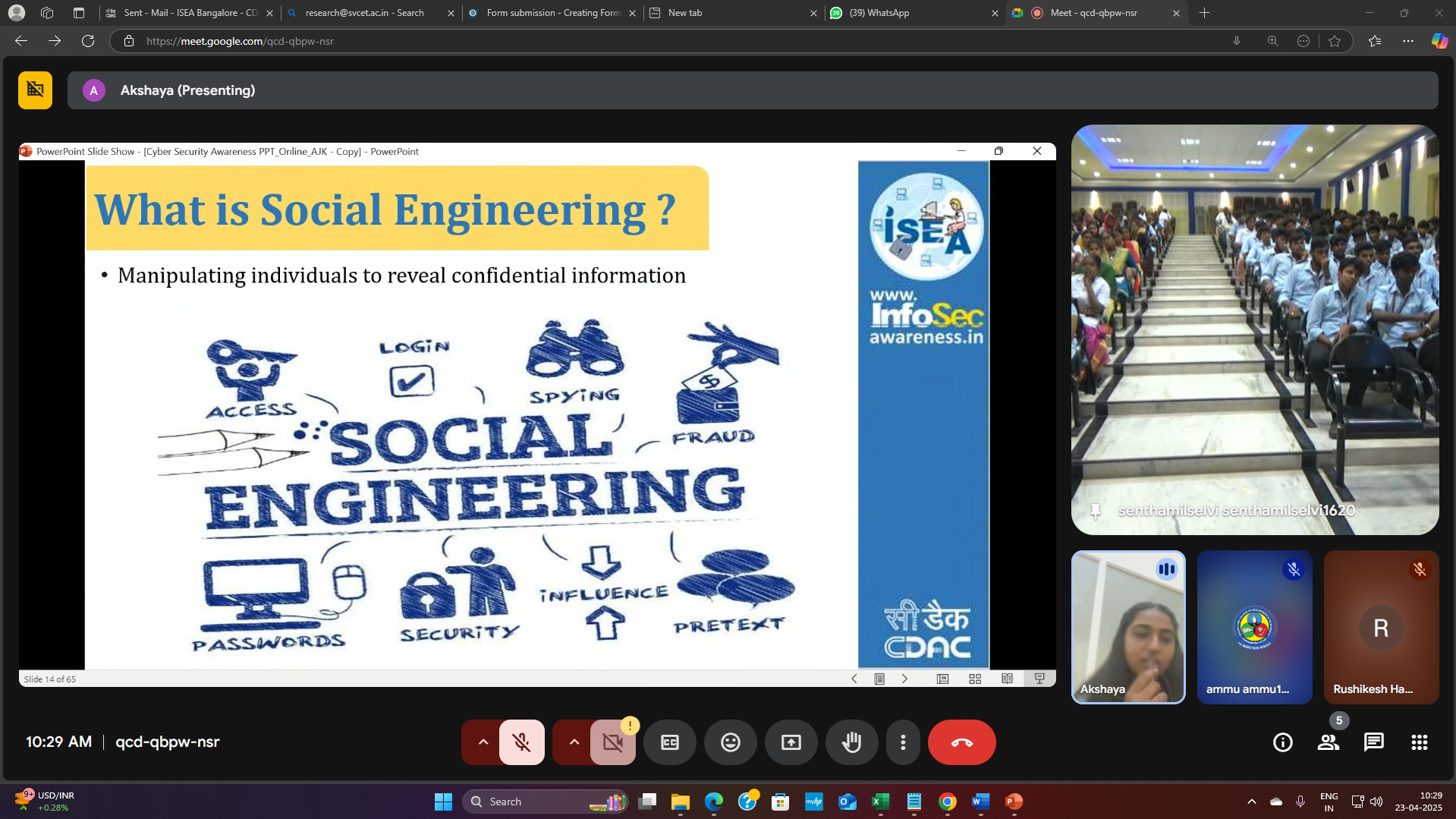The height and width of the screenshot is (819, 1456).
Task: Open the chat with everyone panel
Action: (1373, 742)
